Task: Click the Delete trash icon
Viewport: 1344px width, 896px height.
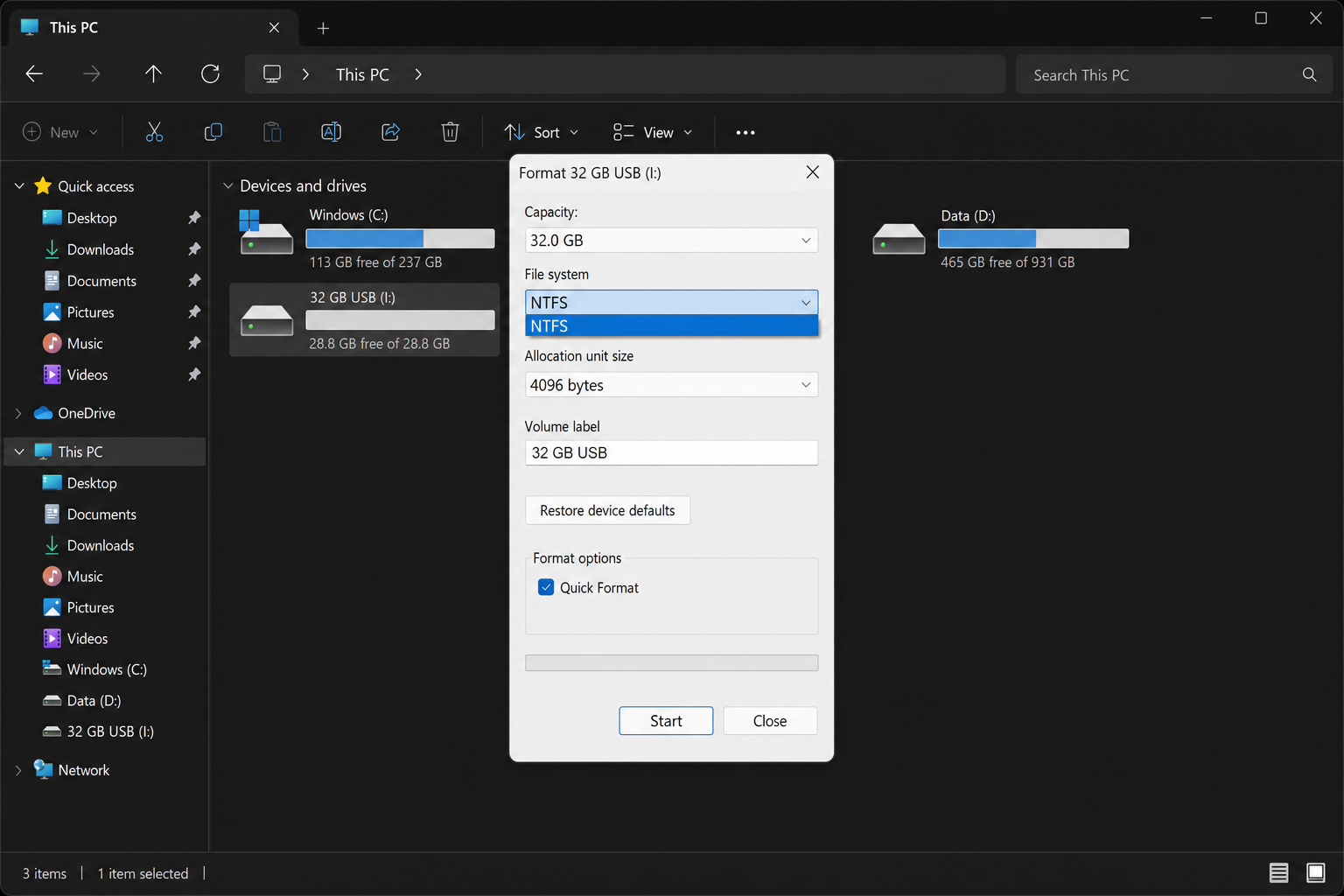Action: 450,132
